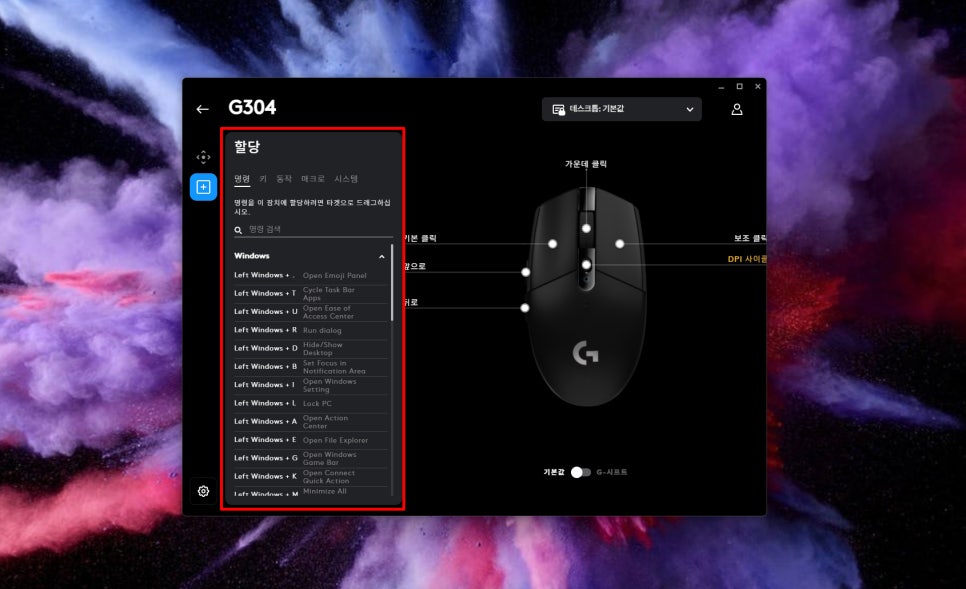
Task: Click the magnifier icon in command search
Action: point(238,230)
